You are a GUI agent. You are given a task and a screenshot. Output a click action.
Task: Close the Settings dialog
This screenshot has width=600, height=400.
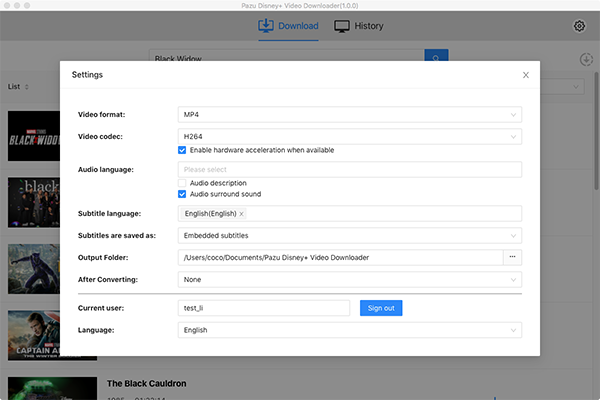526,75
